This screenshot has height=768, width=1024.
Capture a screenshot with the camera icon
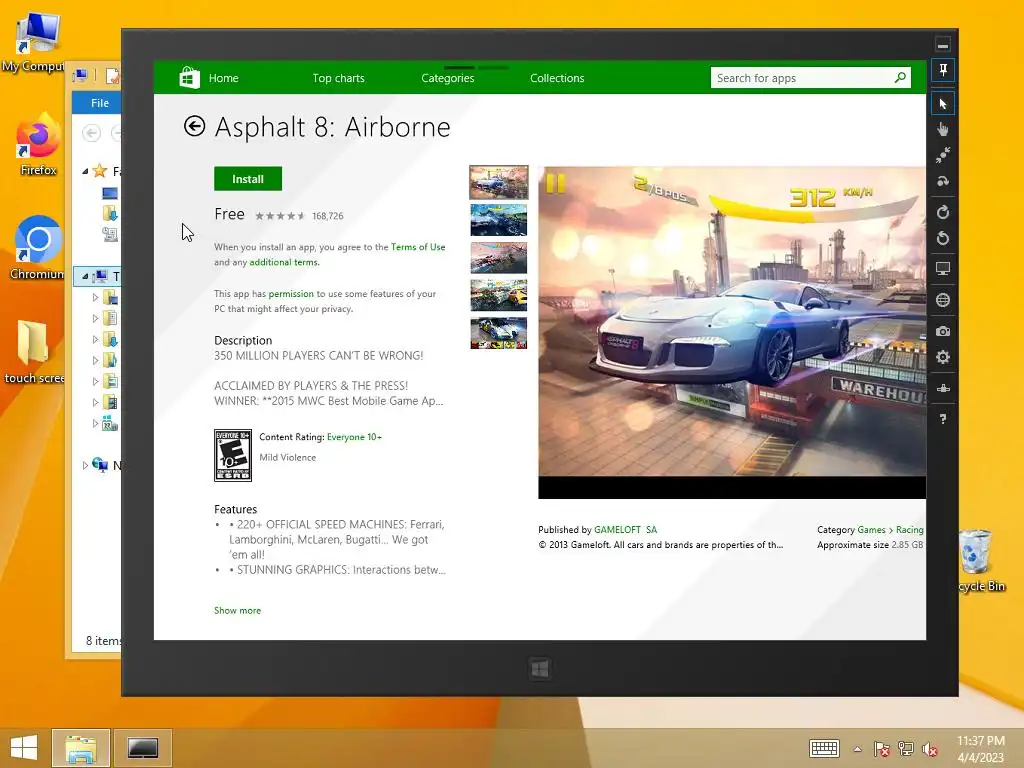pos(943,331)
